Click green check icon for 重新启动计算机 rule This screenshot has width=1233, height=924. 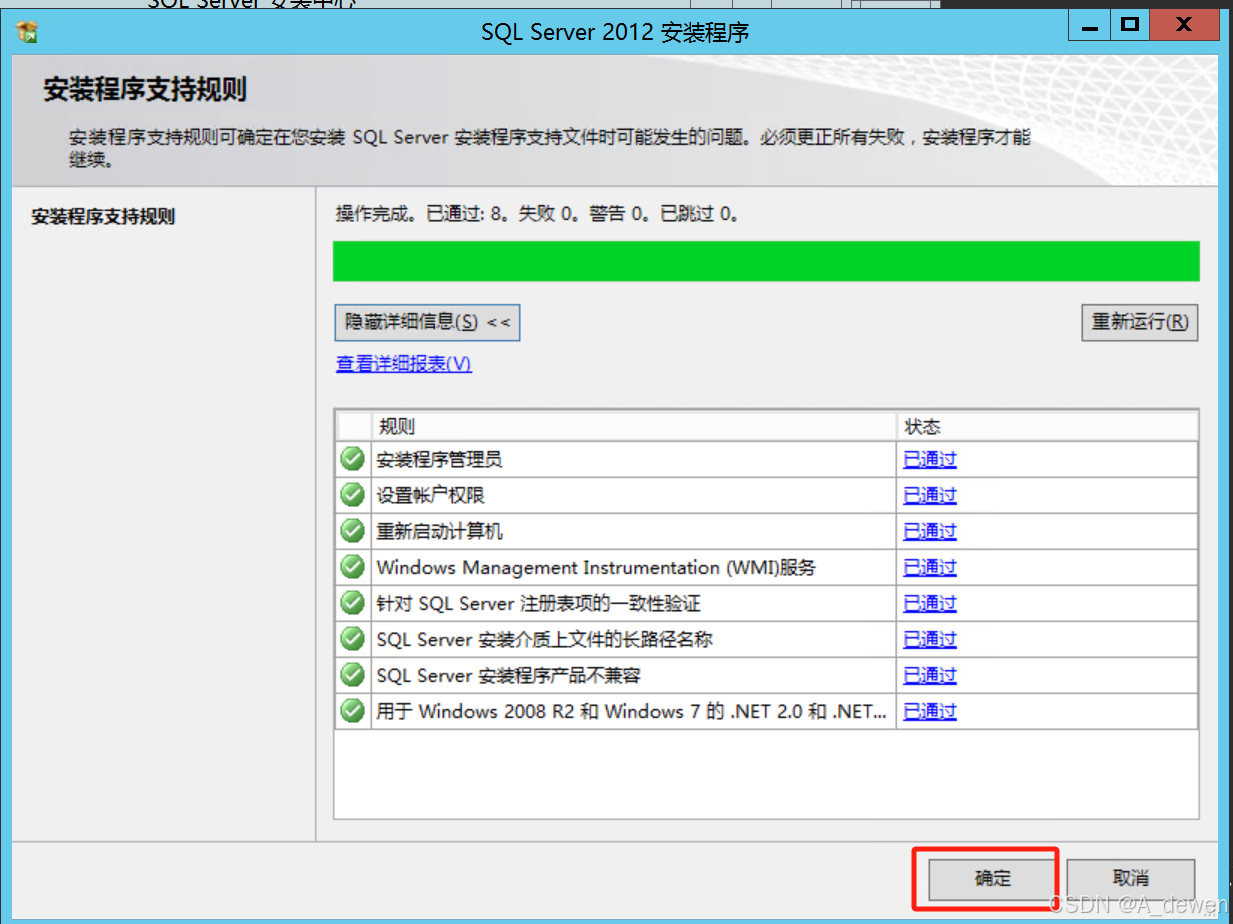352,531
